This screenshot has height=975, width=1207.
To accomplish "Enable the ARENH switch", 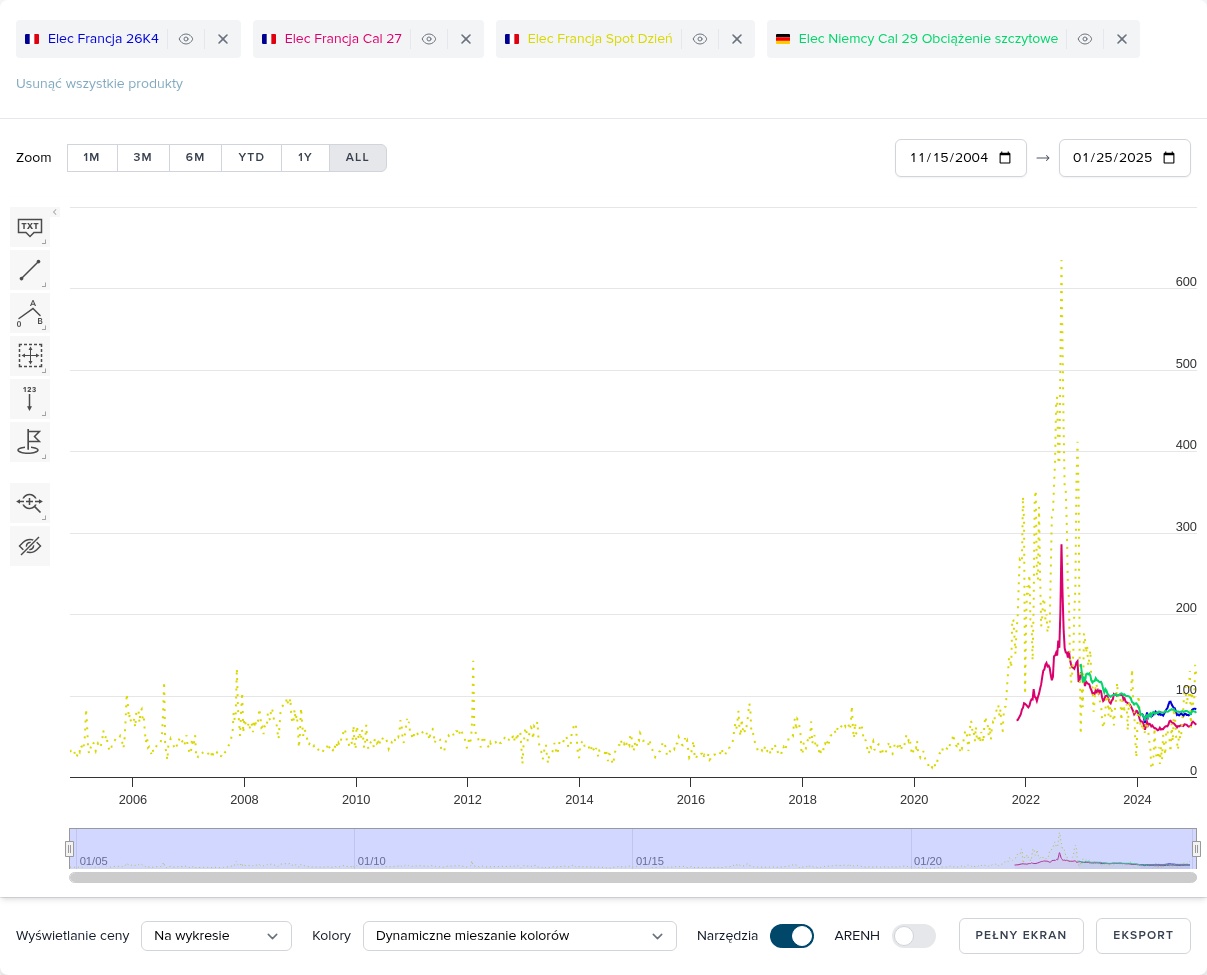I will click(x=914, y=936).
